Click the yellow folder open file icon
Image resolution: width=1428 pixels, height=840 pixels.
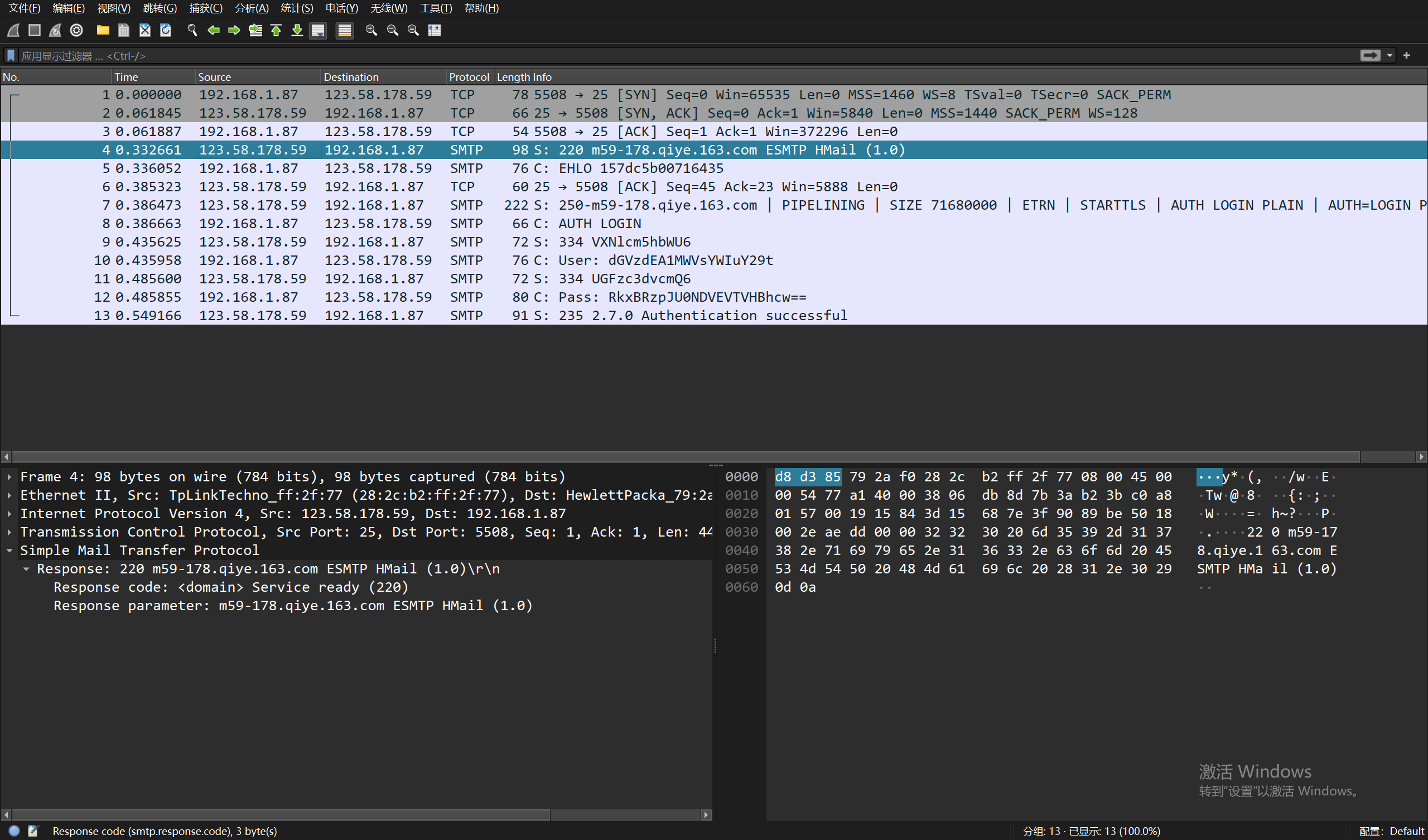click(103, 30)
